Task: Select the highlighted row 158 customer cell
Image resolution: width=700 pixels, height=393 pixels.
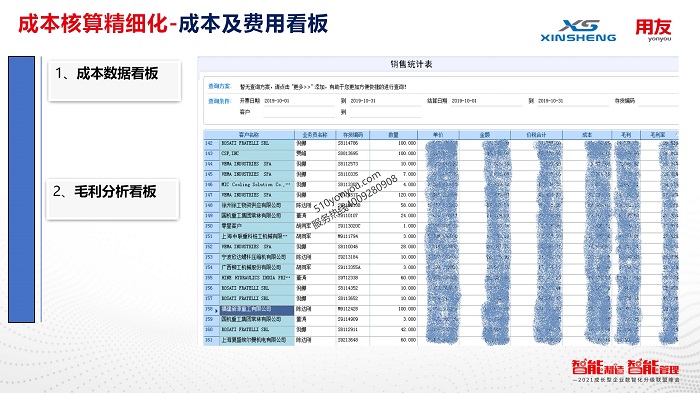Action: pyautogui.click(x=257, y=309)
